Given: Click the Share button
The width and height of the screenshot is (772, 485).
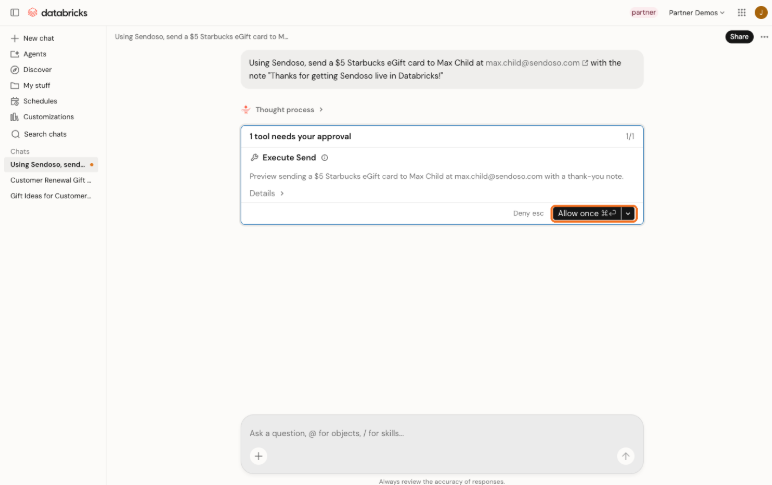Looking at the screenshot, I should coord(739,36).
